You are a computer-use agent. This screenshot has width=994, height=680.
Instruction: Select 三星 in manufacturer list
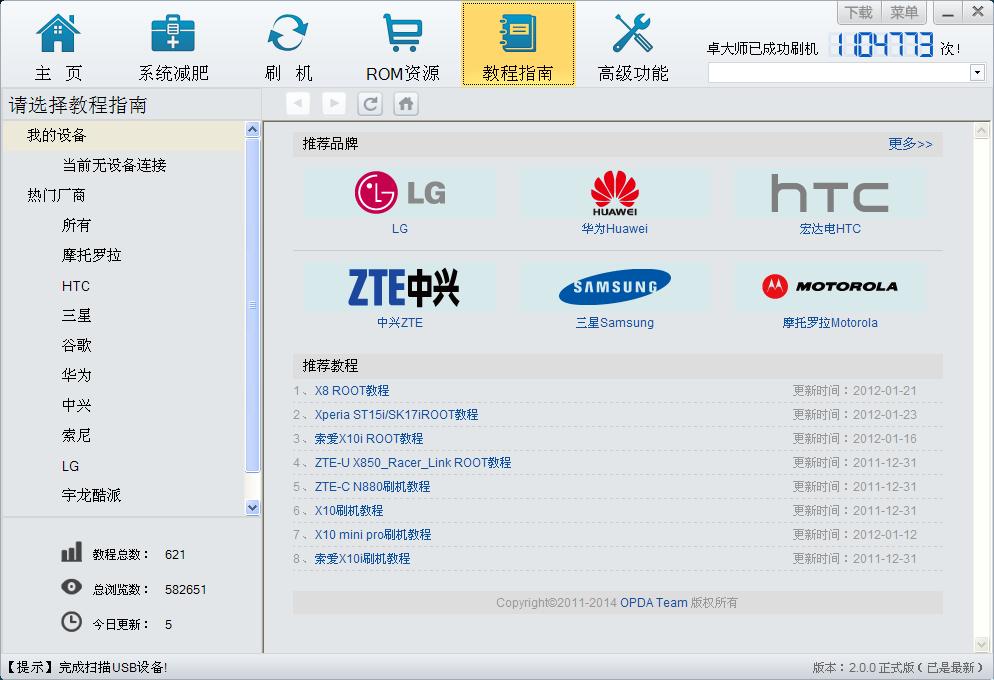(x=76, y=316)
